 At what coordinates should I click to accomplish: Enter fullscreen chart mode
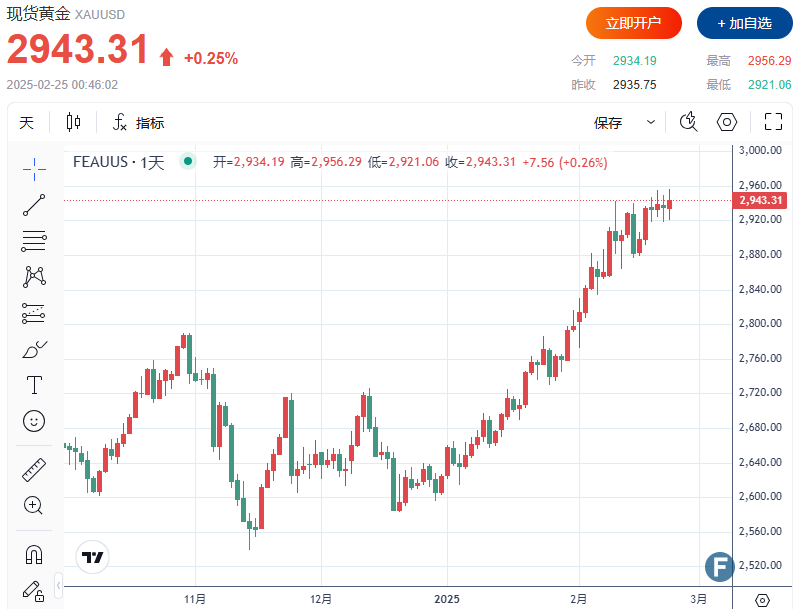pos(772,122)
